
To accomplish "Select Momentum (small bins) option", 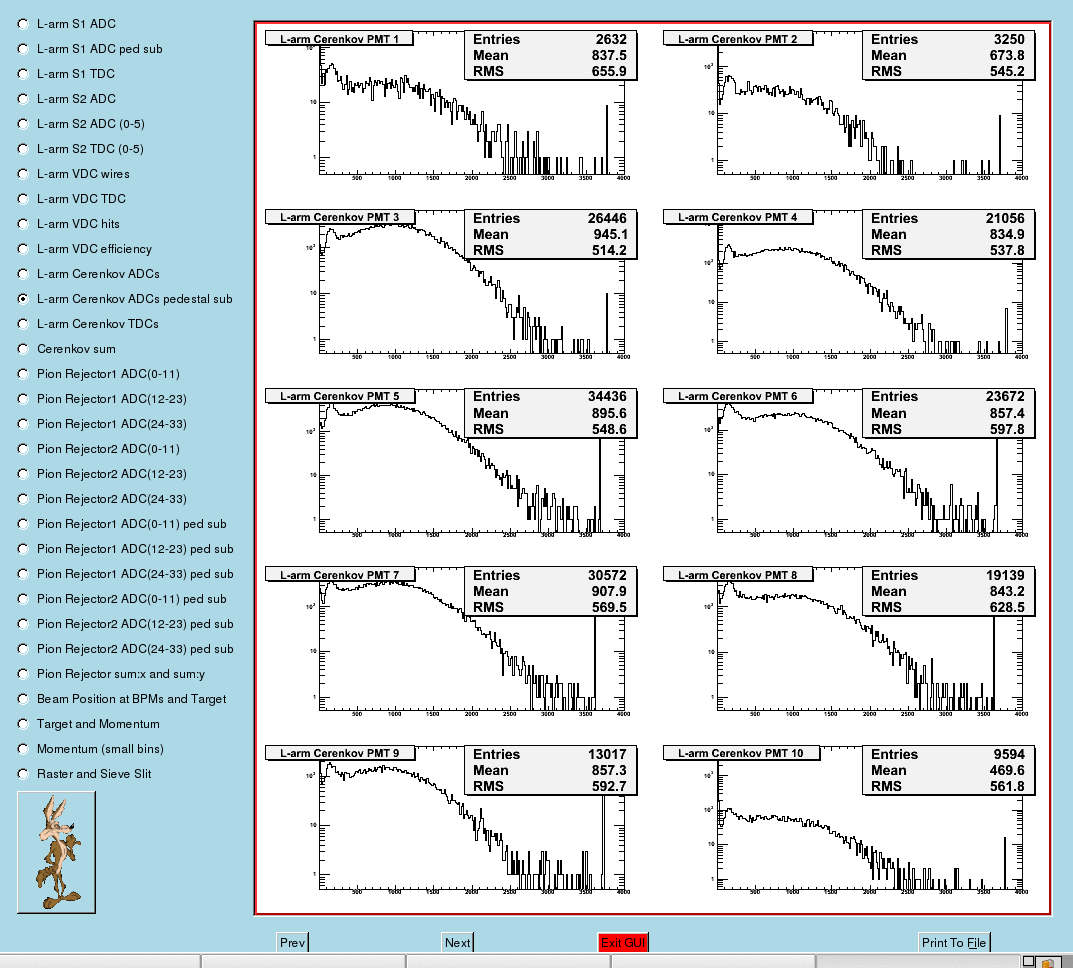I will pyautogui.click(x=23, y=749).
